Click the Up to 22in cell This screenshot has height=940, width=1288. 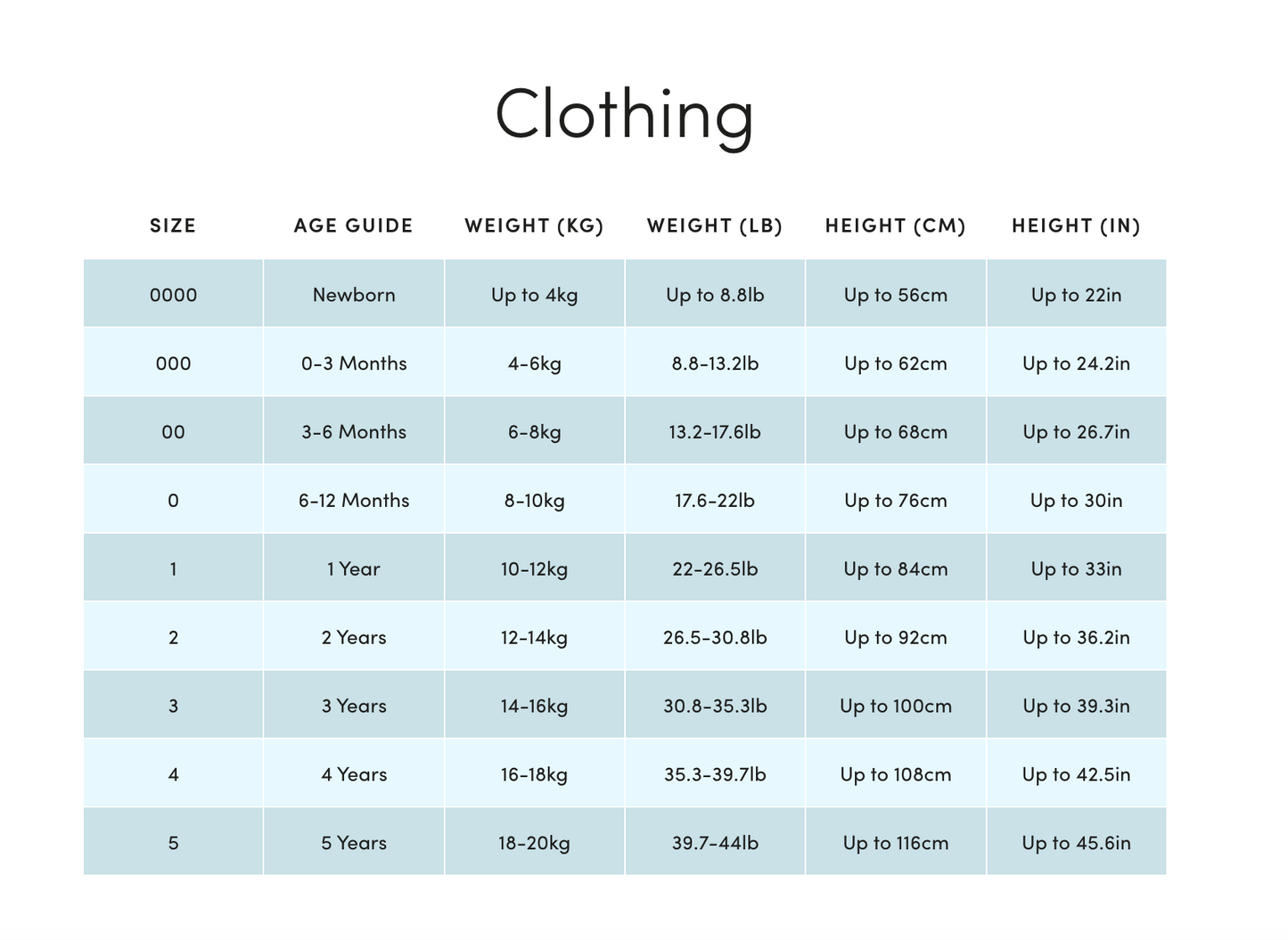[x=1076, y=295]
